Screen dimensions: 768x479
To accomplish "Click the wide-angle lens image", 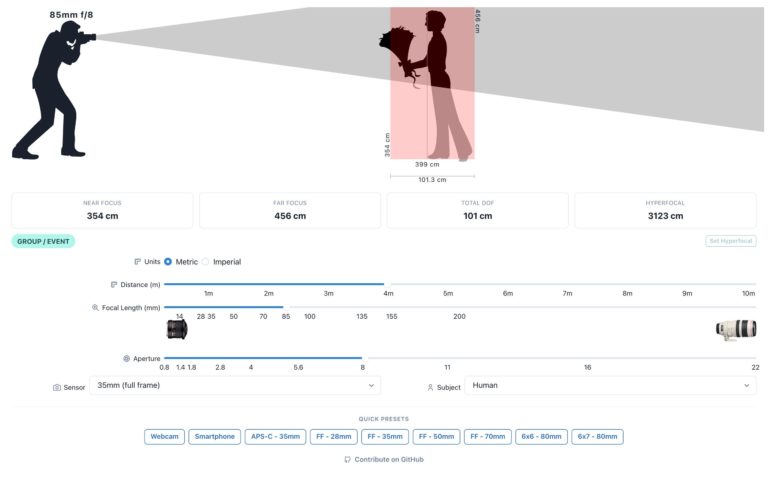I will [x=177, y=329].
